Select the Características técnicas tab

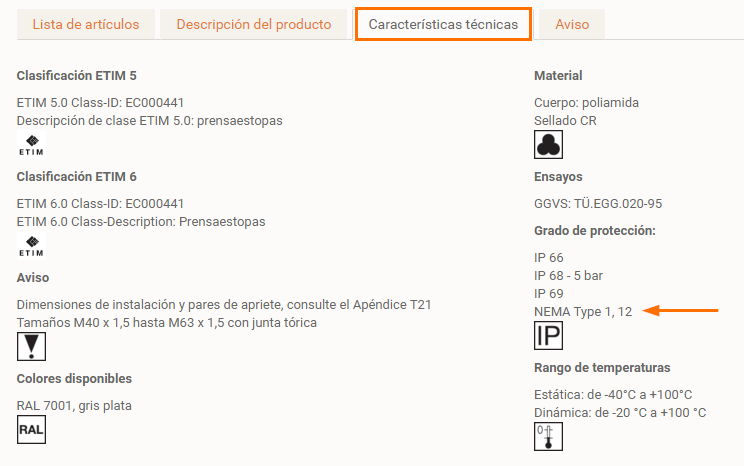coord(443,24)
